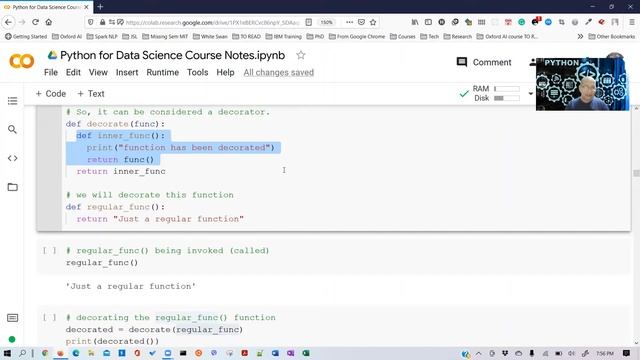Reload the page with the refresh icon

click(36, 22)
